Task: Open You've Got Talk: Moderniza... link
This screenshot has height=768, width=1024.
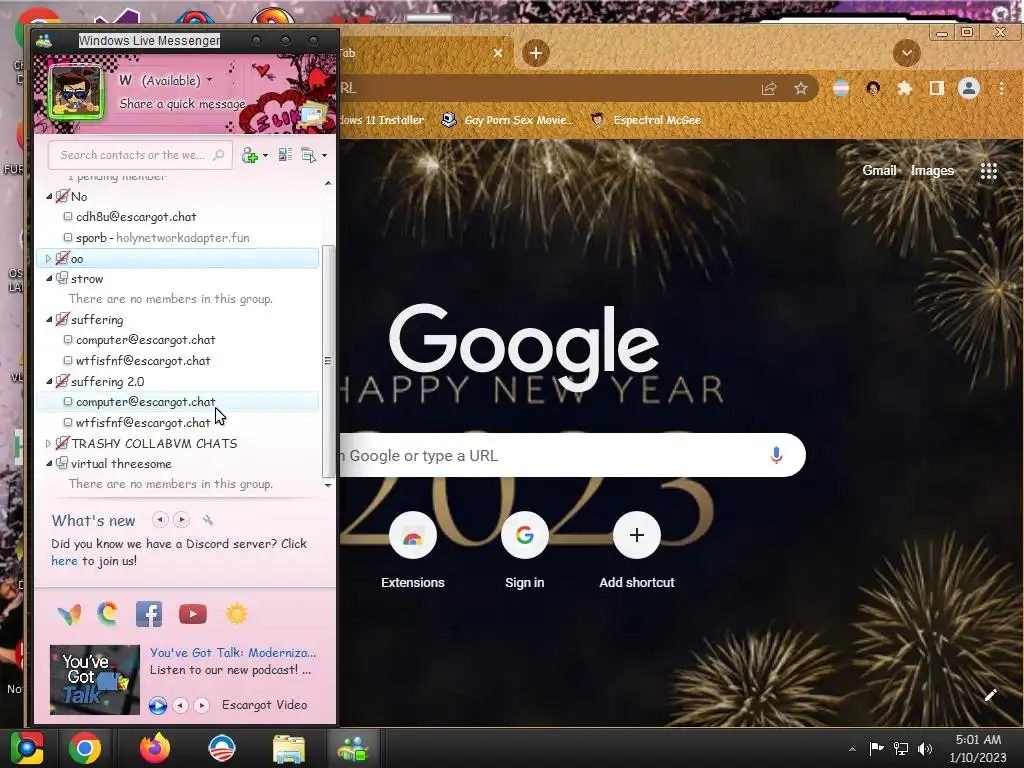Action: point(232,652)
